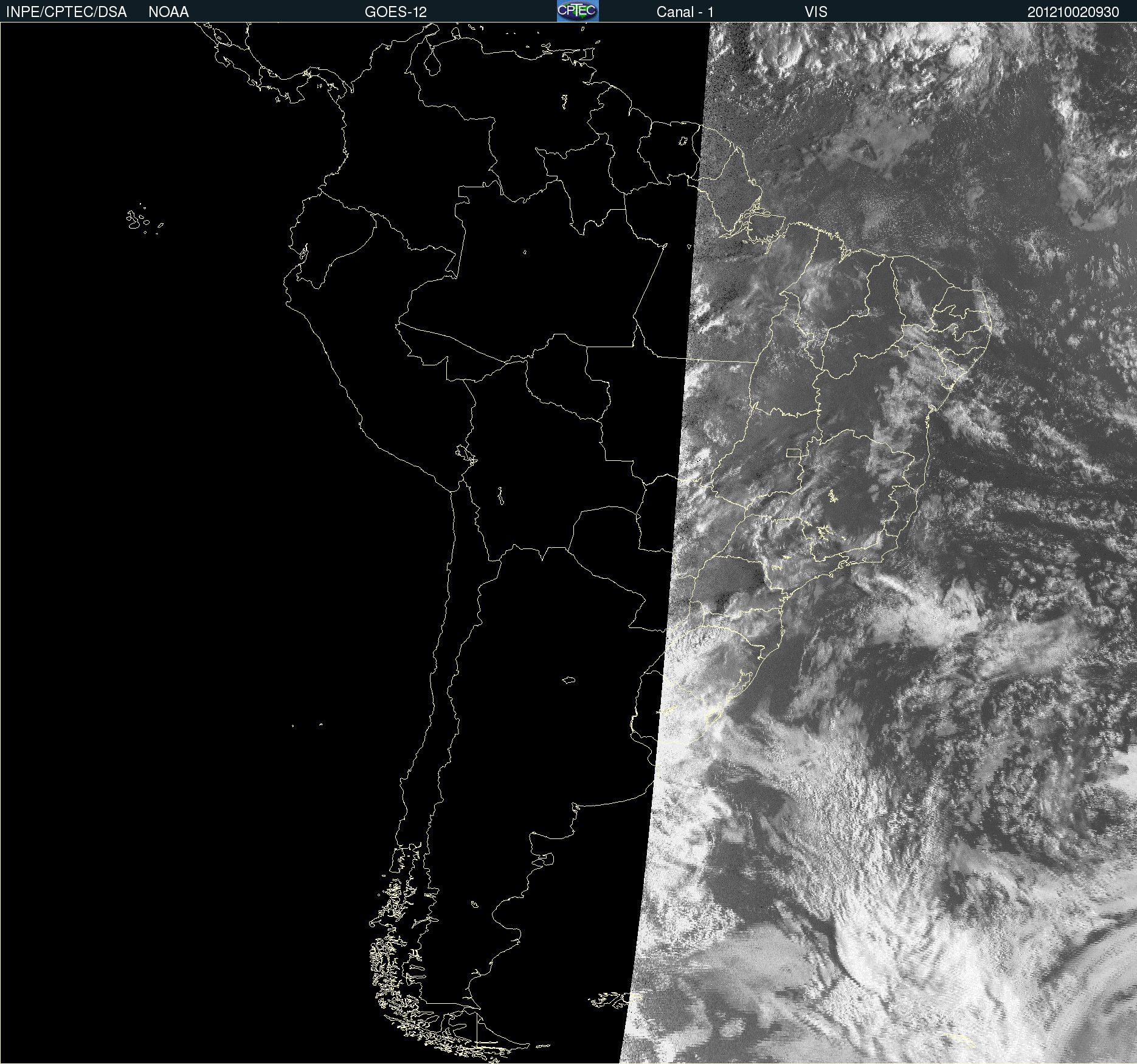This screenshot has width=1137, height=1064.
Task: Click the 201210020930 timestamp
Action: tap(1073, 12)
